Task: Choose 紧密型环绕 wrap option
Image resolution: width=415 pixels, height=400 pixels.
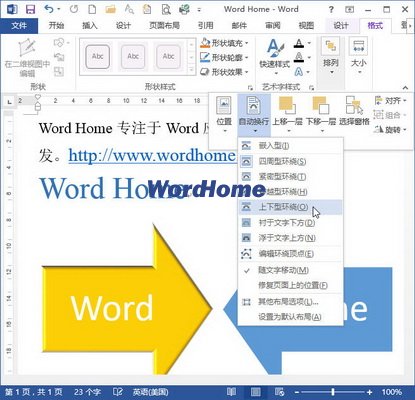Action: [290, 176]
